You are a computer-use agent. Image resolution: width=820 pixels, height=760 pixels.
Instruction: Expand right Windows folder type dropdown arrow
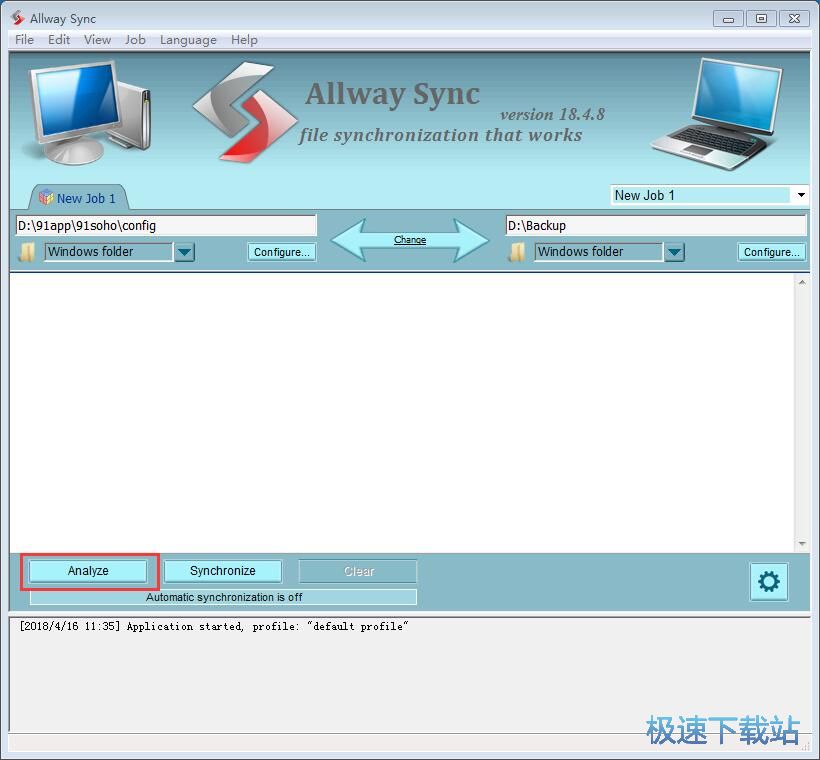(674, 252)
